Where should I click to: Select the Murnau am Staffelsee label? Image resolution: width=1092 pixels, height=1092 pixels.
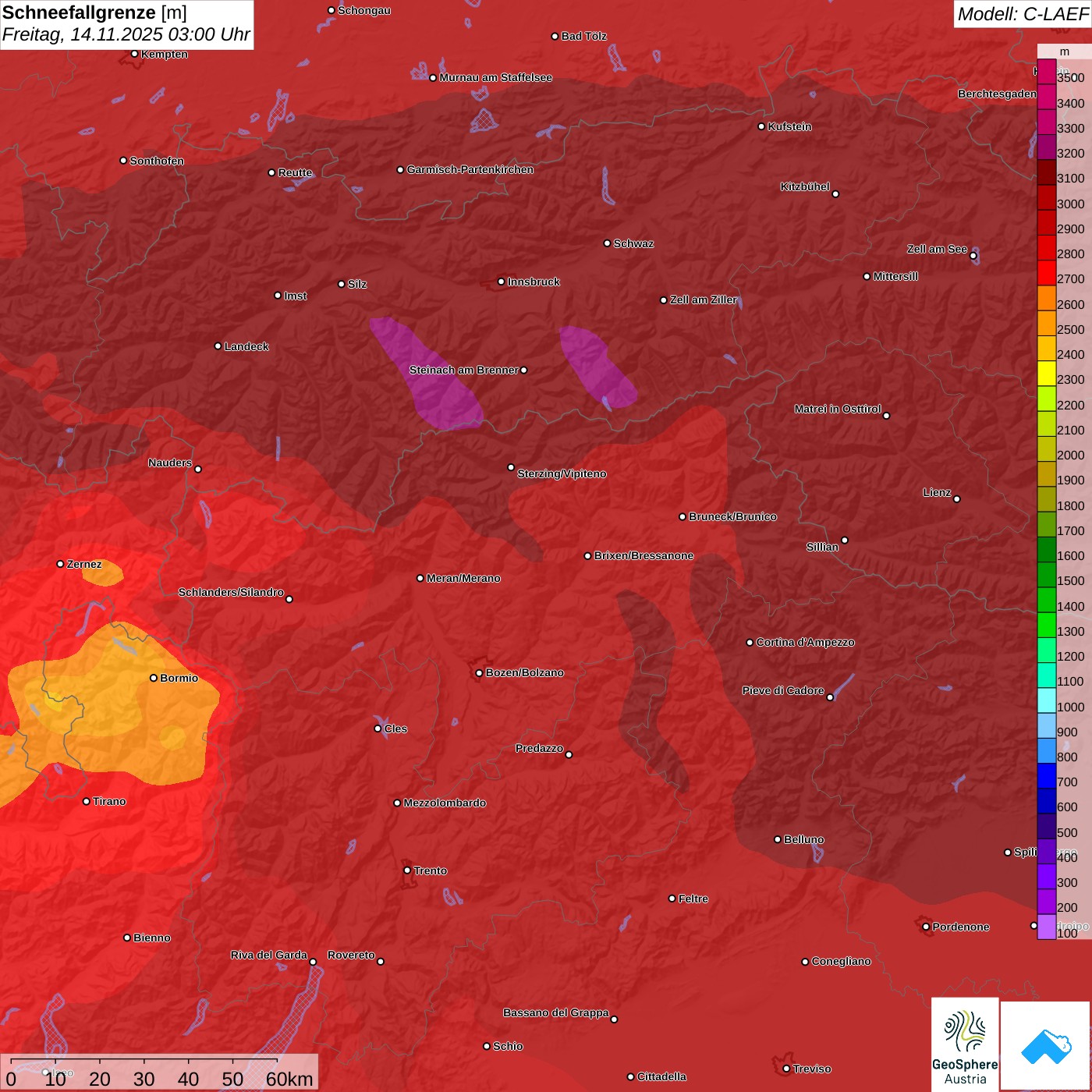[x=495, y=77]
